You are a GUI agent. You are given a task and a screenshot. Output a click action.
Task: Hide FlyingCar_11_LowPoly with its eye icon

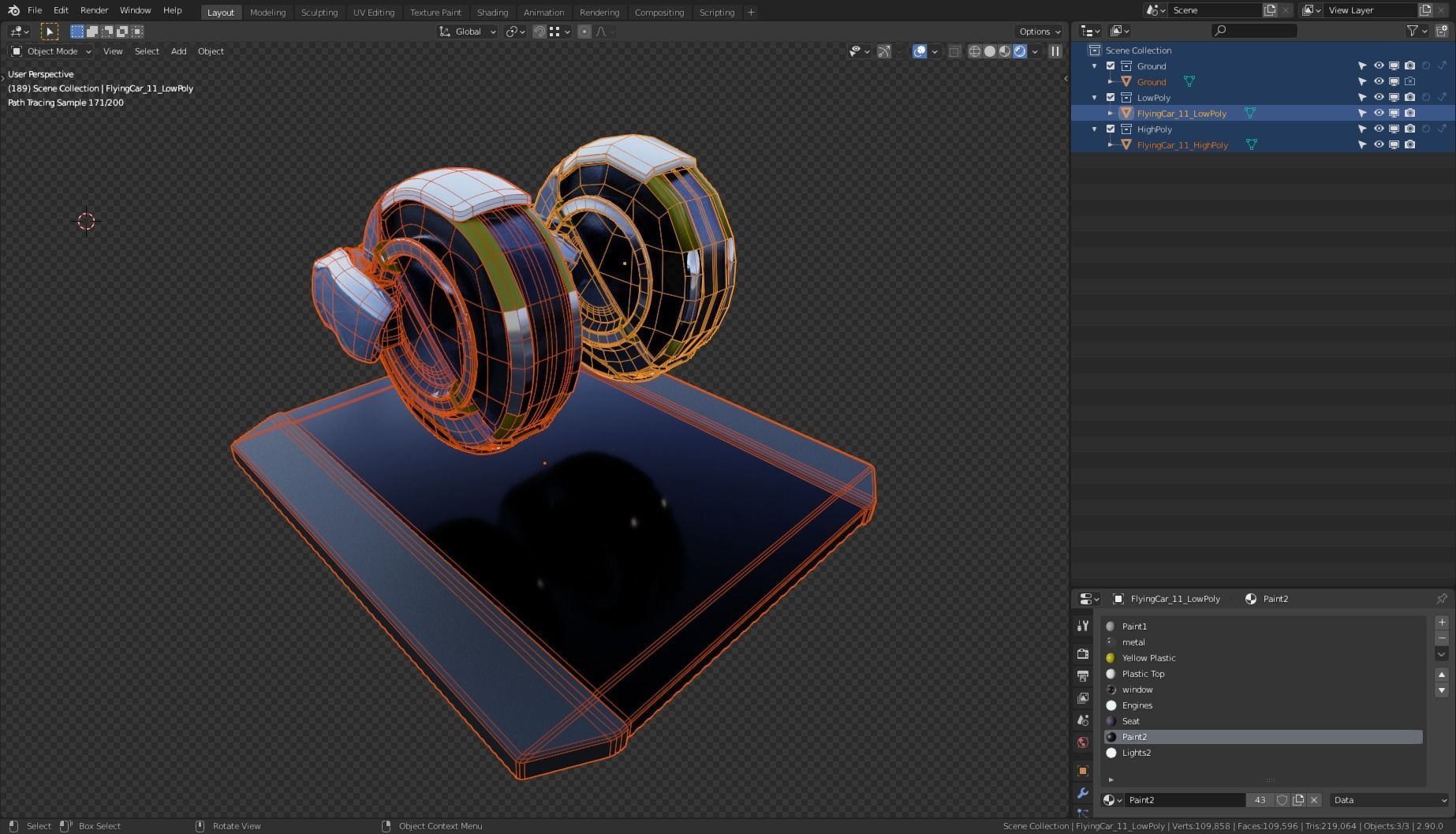pos(1379,114)
